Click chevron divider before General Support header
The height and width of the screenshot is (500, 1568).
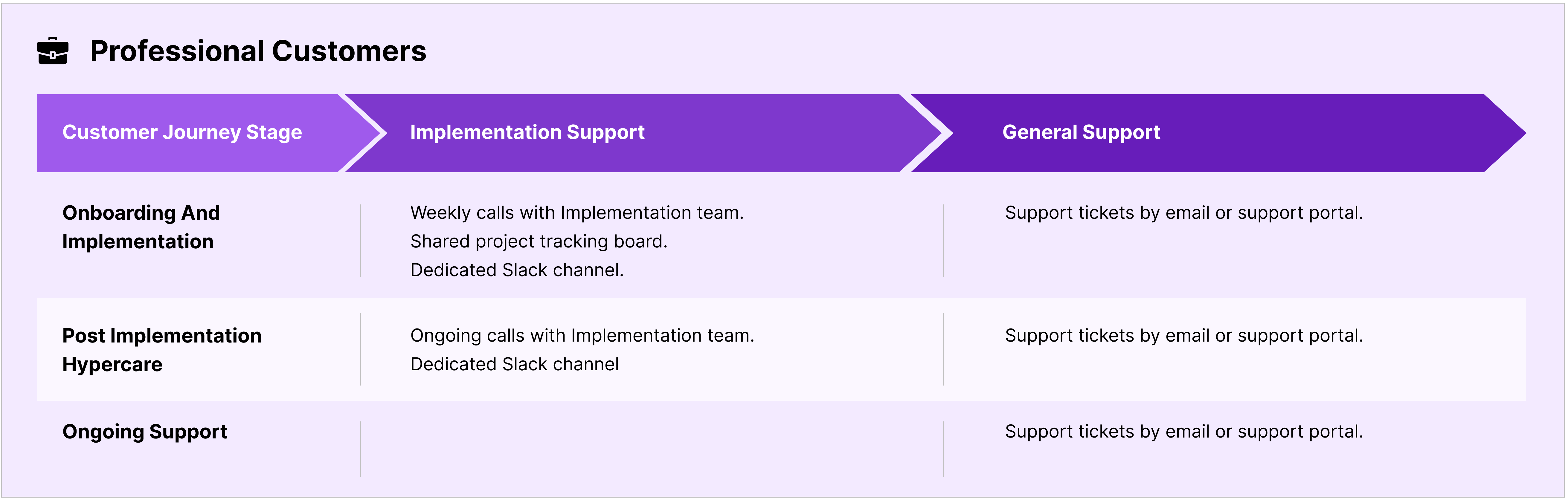[926, 133]
